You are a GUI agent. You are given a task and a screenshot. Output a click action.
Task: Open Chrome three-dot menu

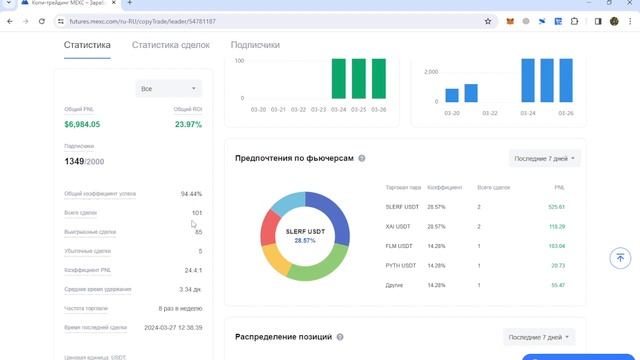(x=630, y=21)
